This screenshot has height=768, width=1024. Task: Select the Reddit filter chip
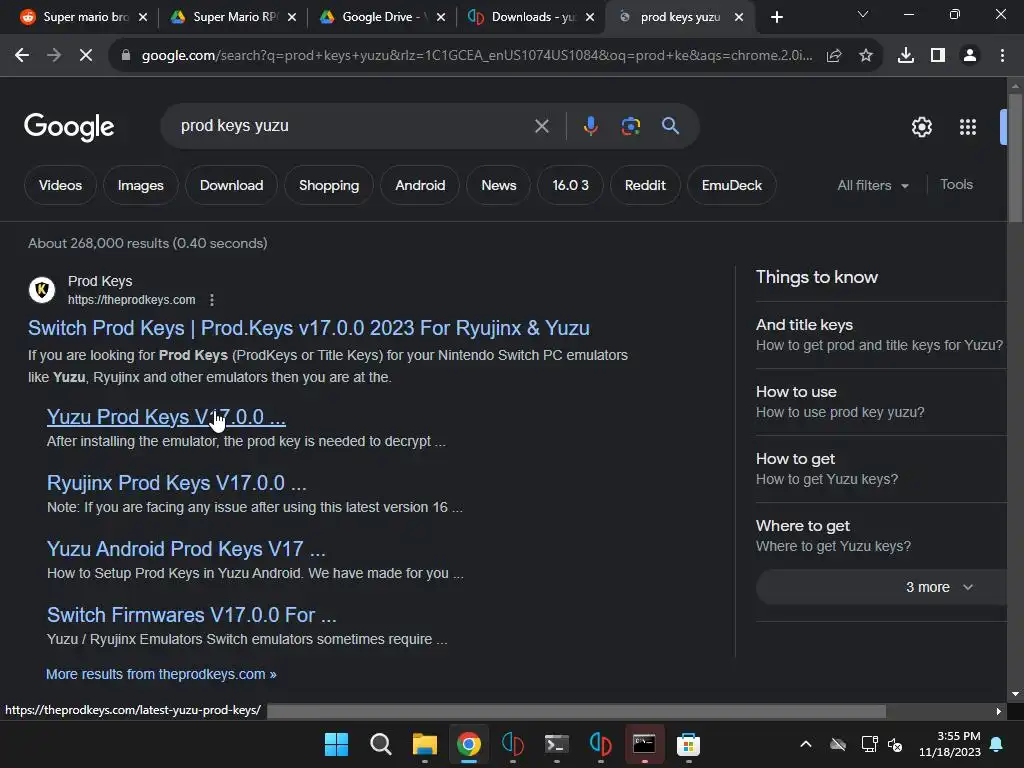(x=645, y=185)
